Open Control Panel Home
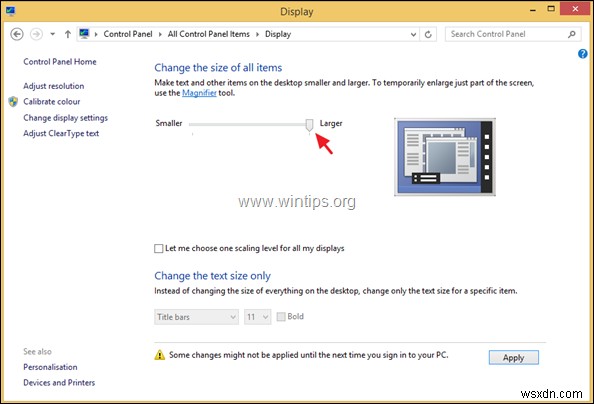This screenshot has width=594, height=404. pyautogui.click(x=60, y=62)
